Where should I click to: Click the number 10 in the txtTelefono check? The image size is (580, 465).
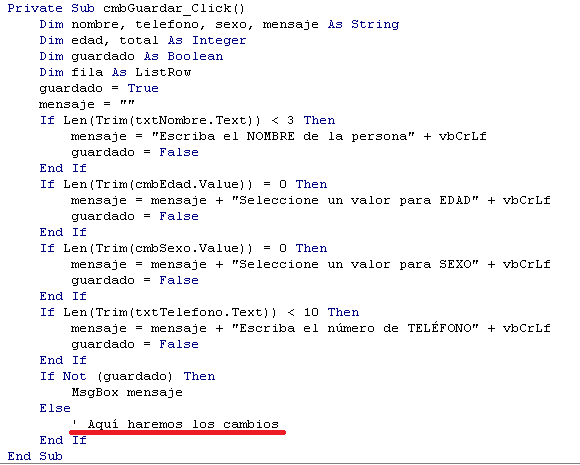[x=311, y=312]
